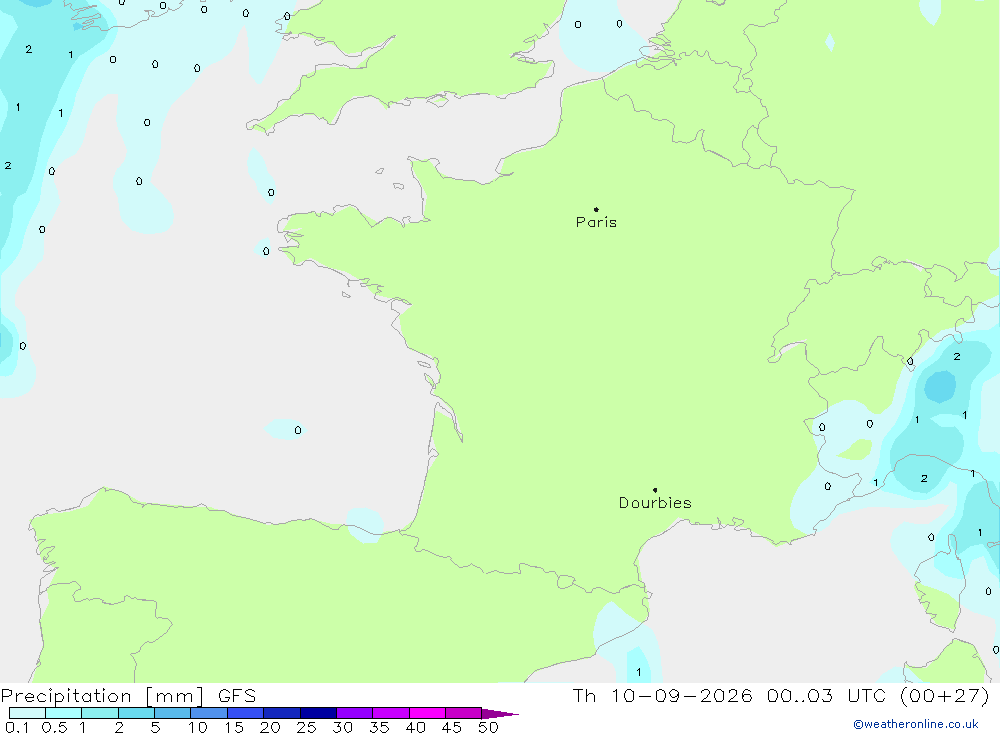Click the Precipitation [mm] GFS title text
The width and height of the screenshot is (1000, 733).
click(128, 695)
